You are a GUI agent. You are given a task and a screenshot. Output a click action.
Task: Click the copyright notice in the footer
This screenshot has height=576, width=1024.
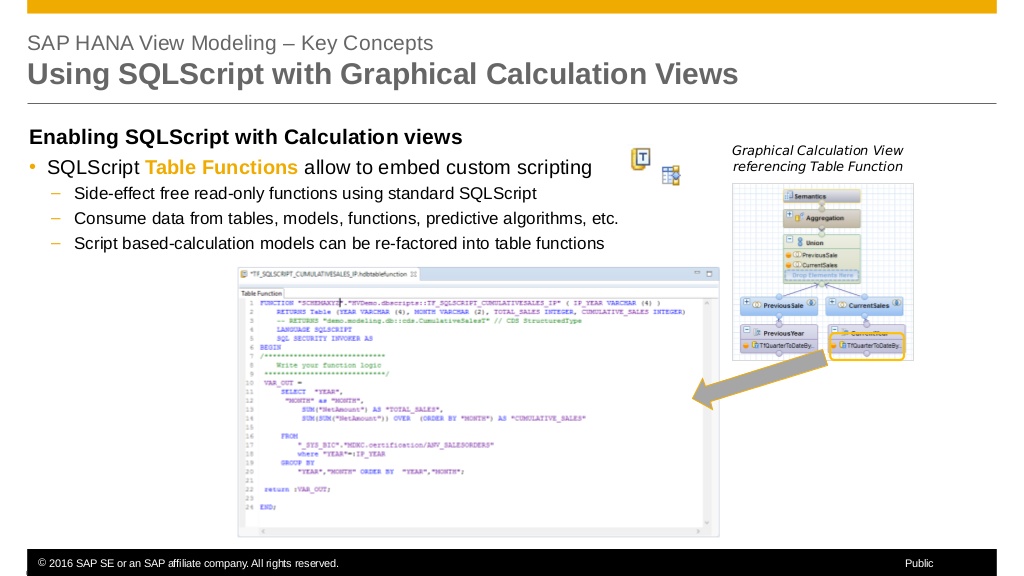(188, 563)
